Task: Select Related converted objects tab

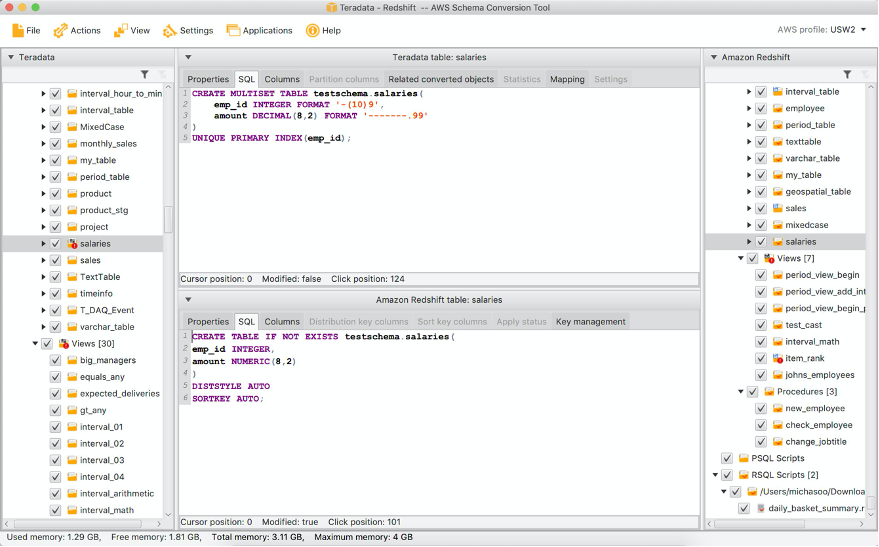Action: pos(441,79)
